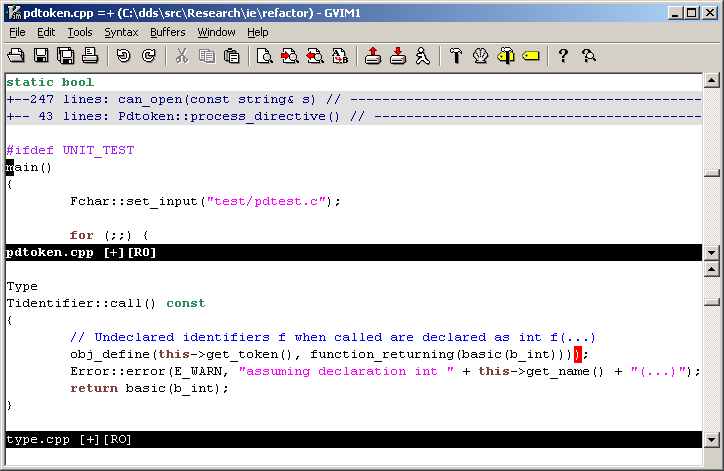Click the bottom pane scrollbar down arrow
Viewport: 724px width, 471px height.
pos(712,440)
